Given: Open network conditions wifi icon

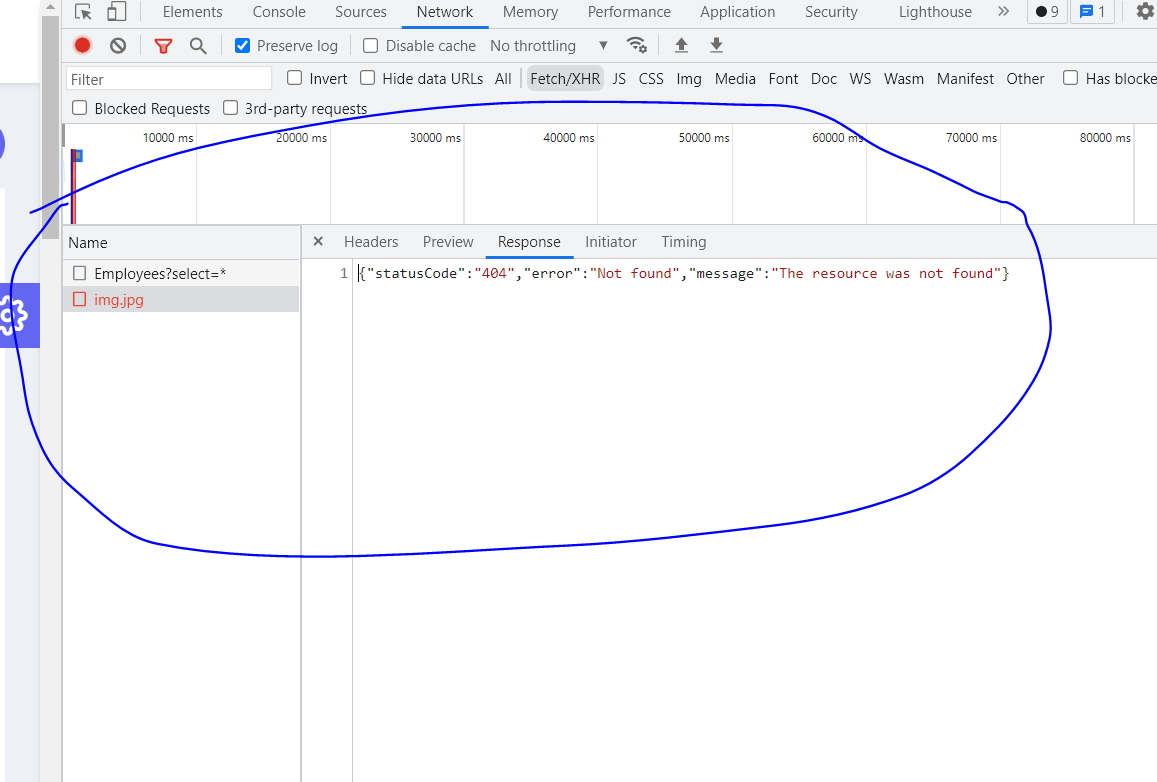Looking at the screenshot, I should [x=637, y=45].
